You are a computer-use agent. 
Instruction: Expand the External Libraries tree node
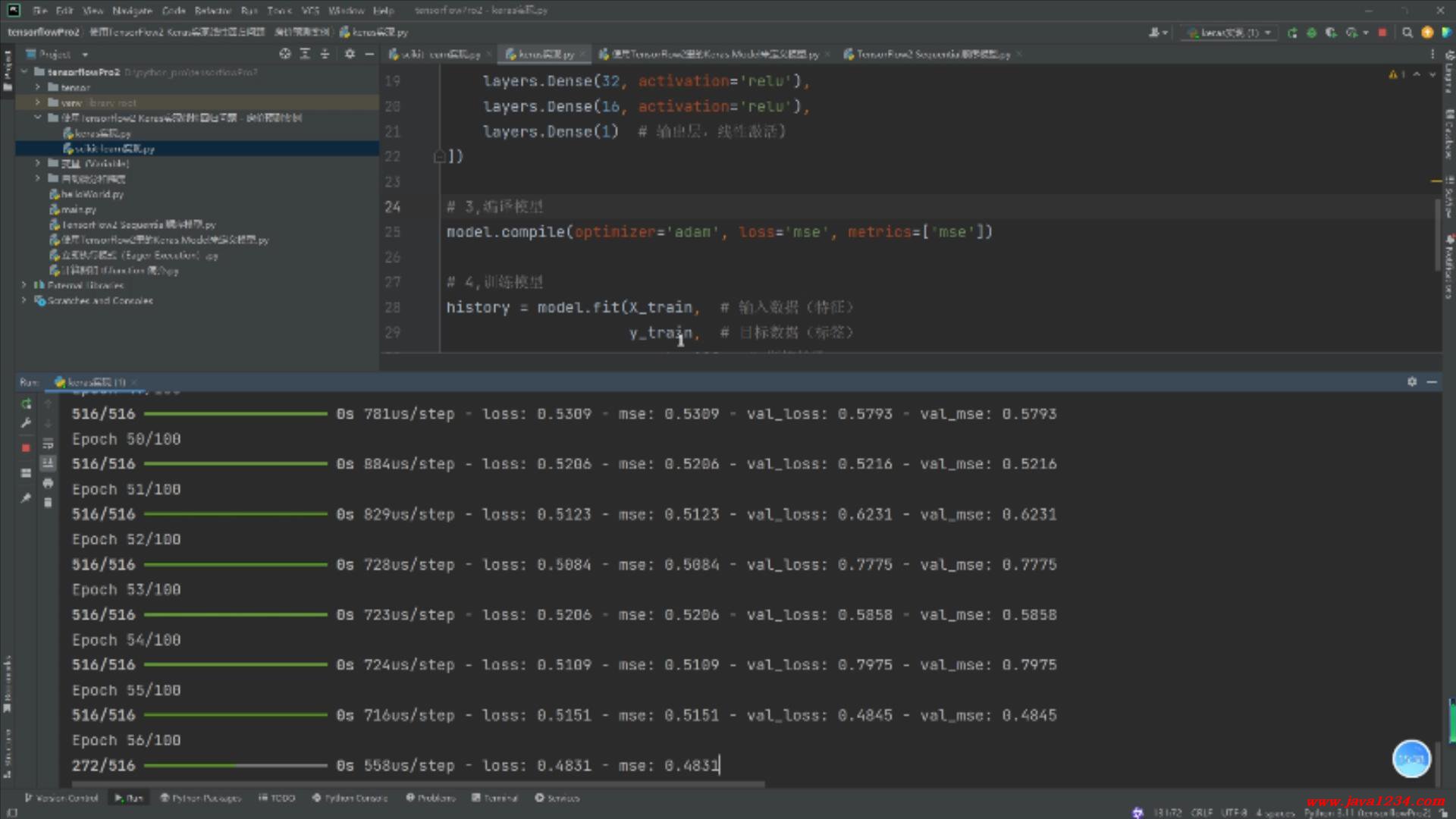point(24,285)
